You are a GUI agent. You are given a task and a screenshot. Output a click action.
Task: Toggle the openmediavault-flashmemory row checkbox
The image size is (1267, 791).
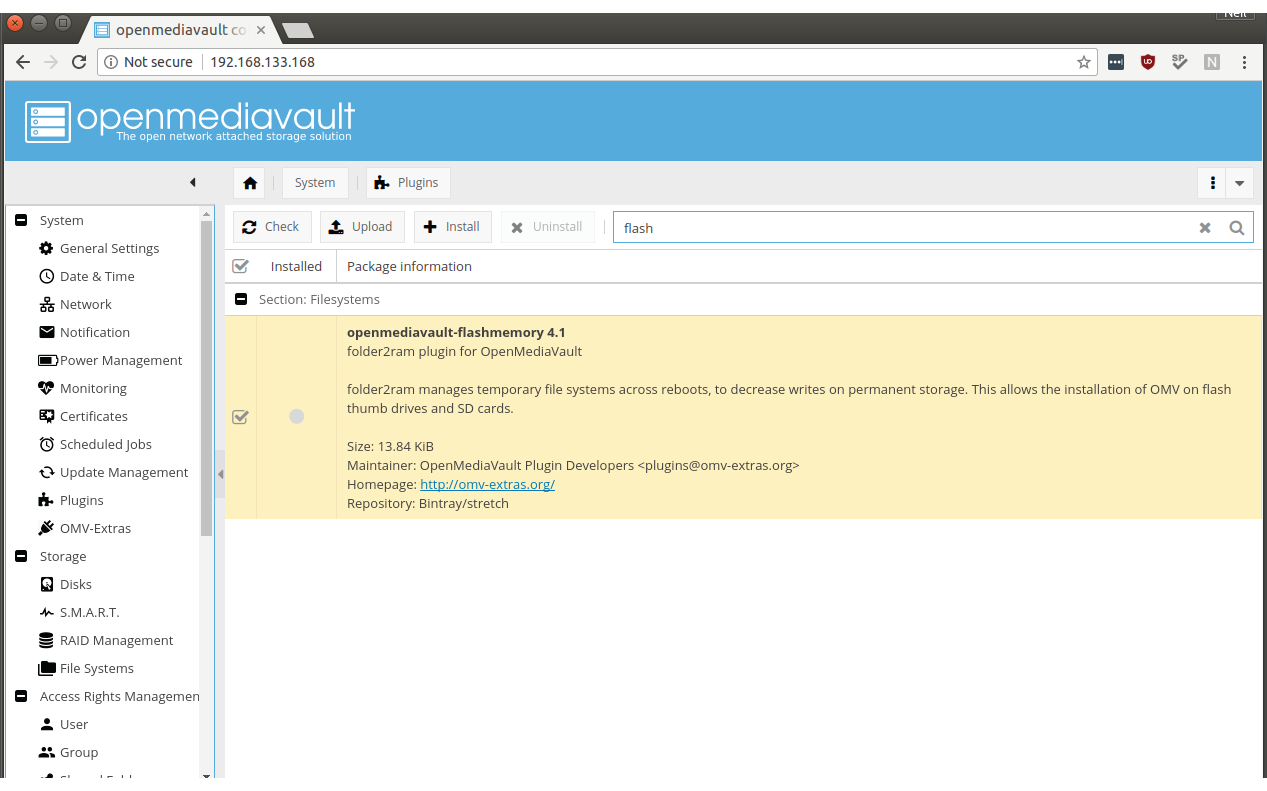tap(240, 417)
